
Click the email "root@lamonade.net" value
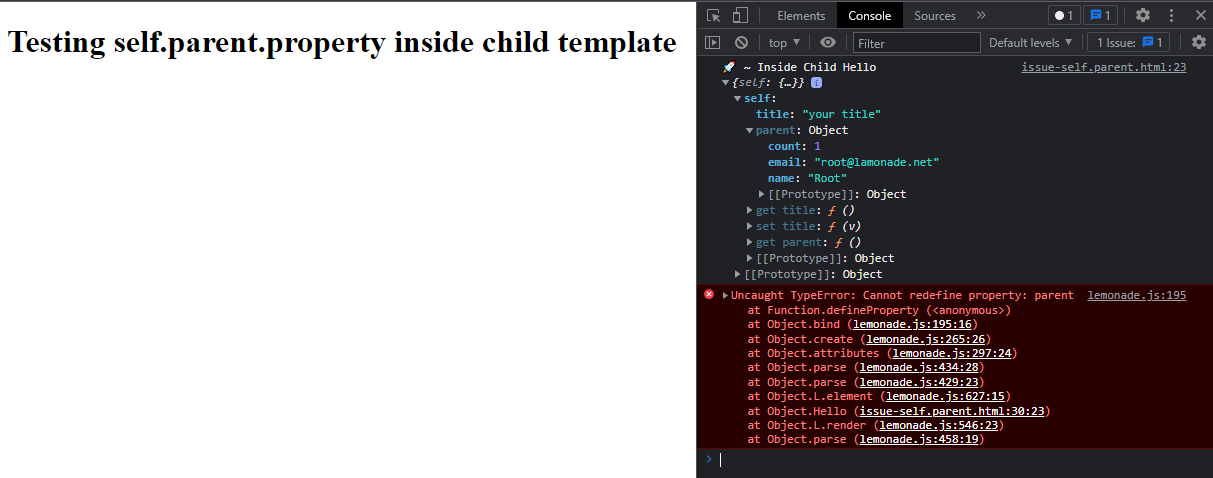point(877,162)
